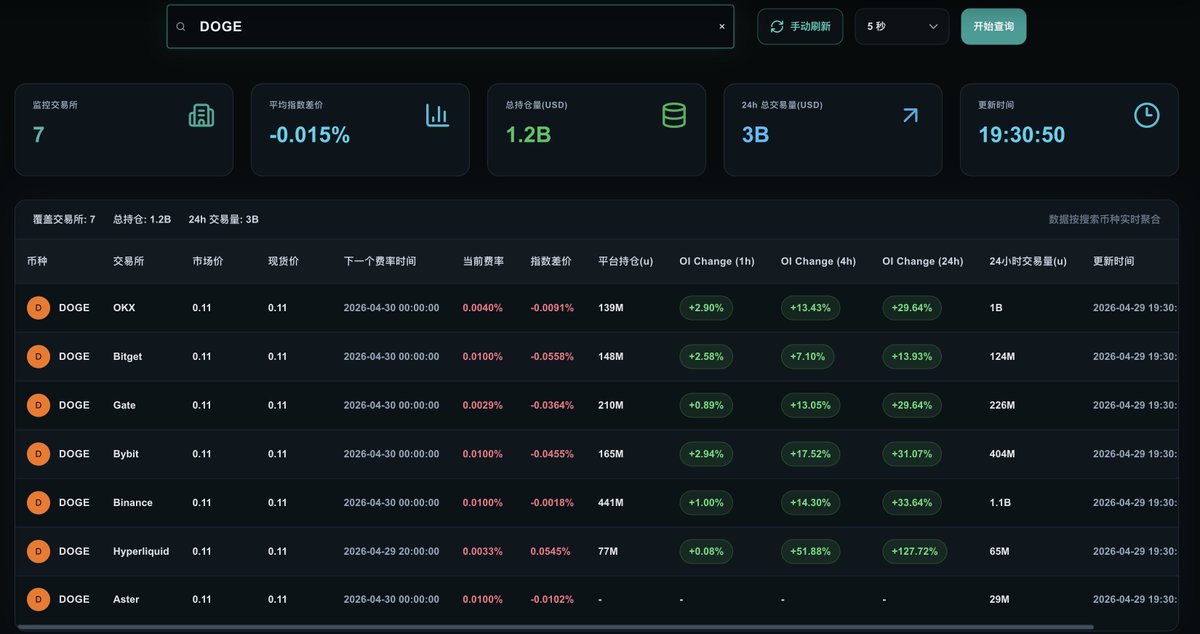Click the database icon in 总持仓量 card

(674, 115)
